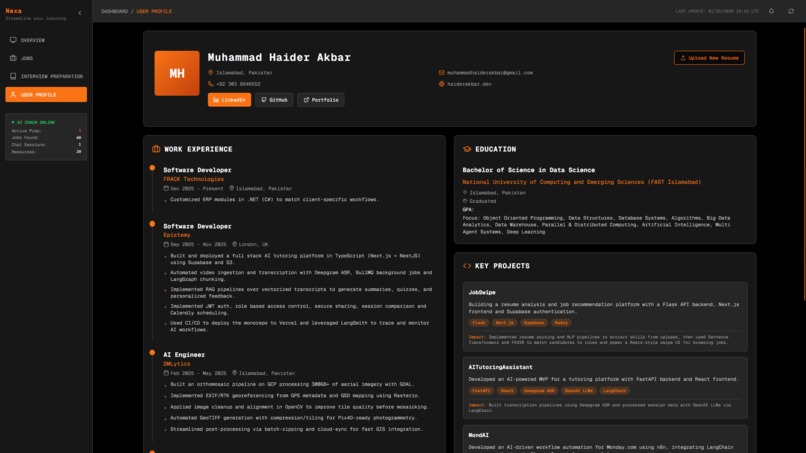Viewport: 806px width, 453px height.
Task: Click the Education graduation cap icon
Action: click(467, 149)
